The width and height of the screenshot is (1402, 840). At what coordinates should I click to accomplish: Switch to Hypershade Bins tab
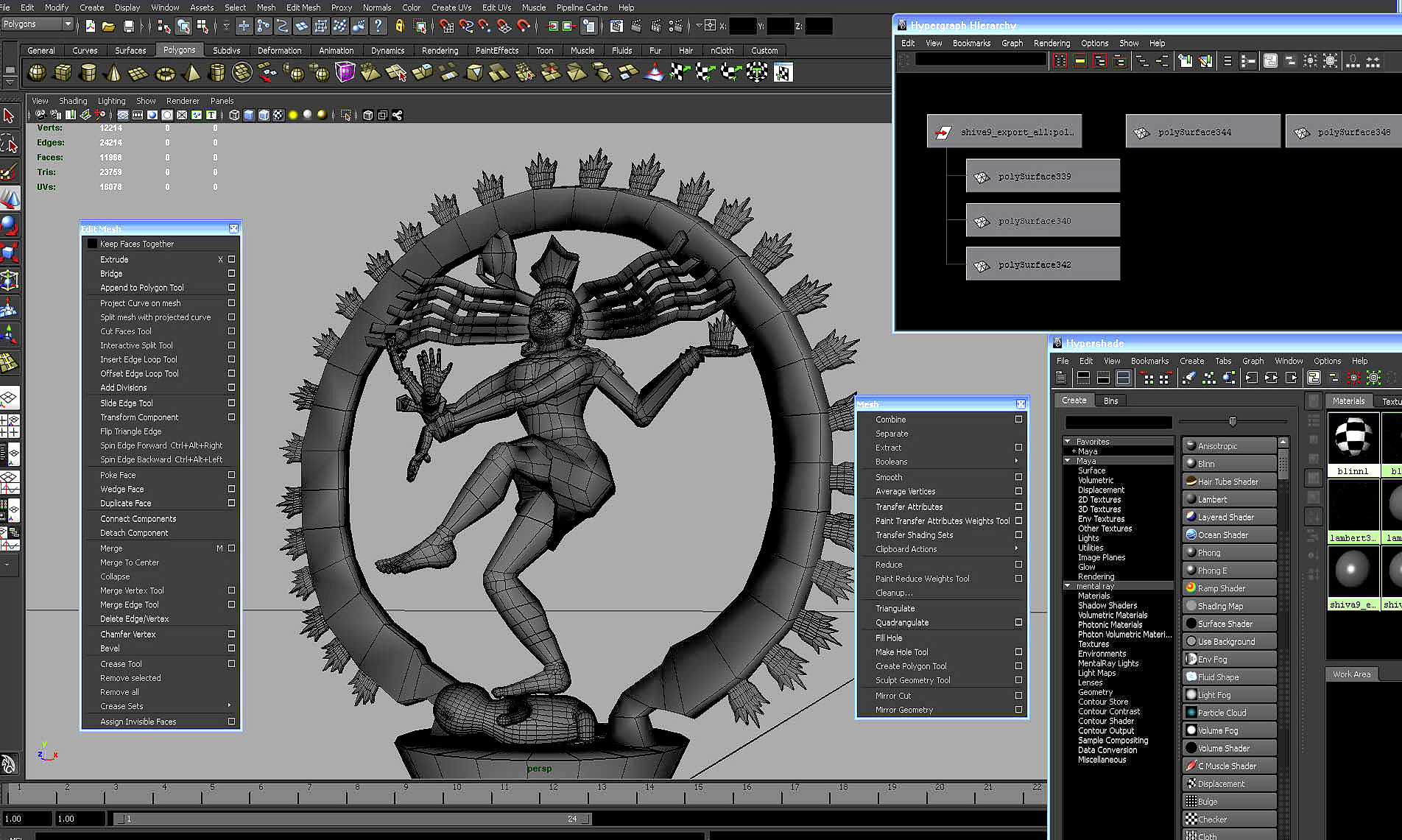[x=1110, y=400]
